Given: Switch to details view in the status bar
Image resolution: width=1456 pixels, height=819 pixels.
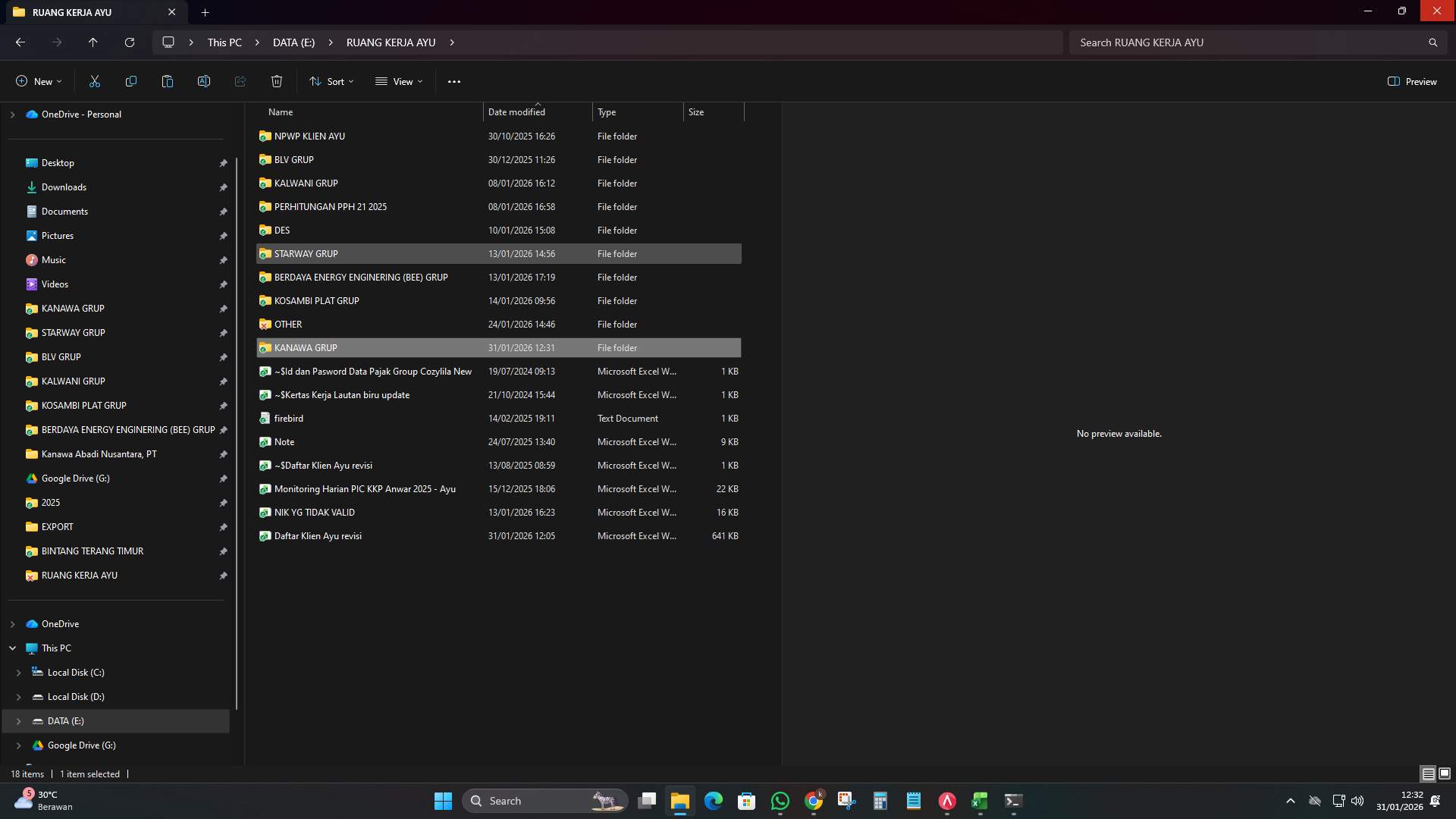Looking at the screenshot, I should click(x=1427, y=773).
